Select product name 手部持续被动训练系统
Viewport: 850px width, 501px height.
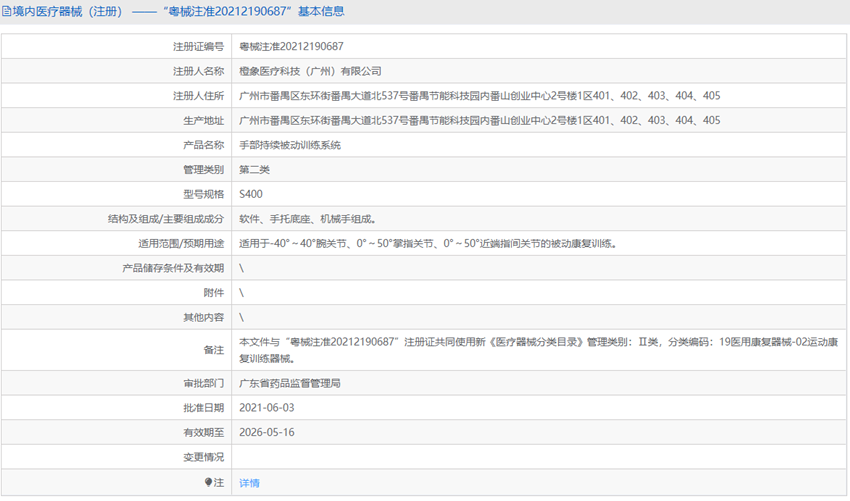[x=290, y=145]
